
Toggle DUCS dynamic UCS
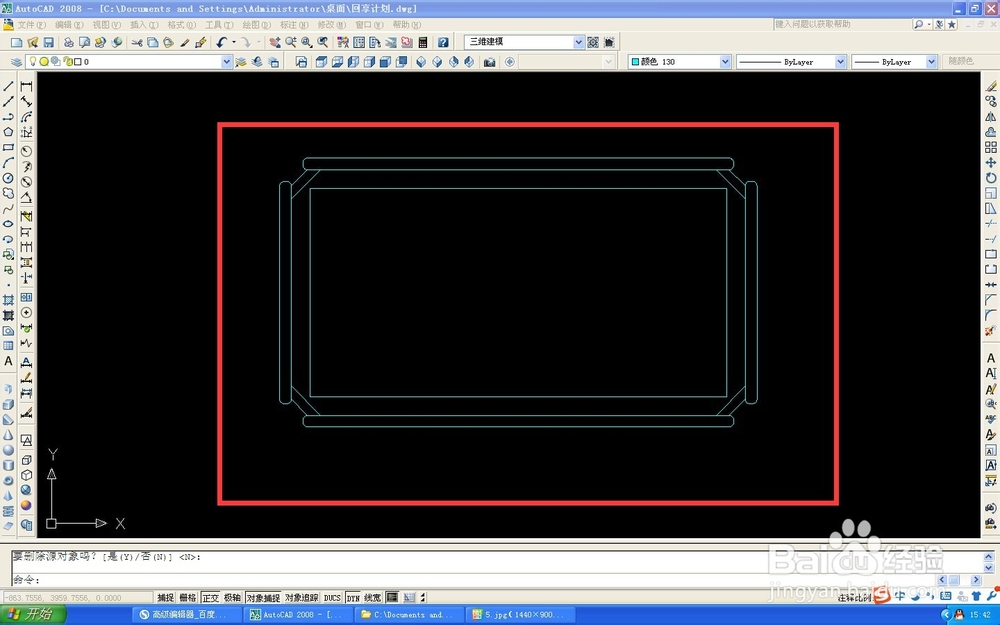[x=332, y=598]
